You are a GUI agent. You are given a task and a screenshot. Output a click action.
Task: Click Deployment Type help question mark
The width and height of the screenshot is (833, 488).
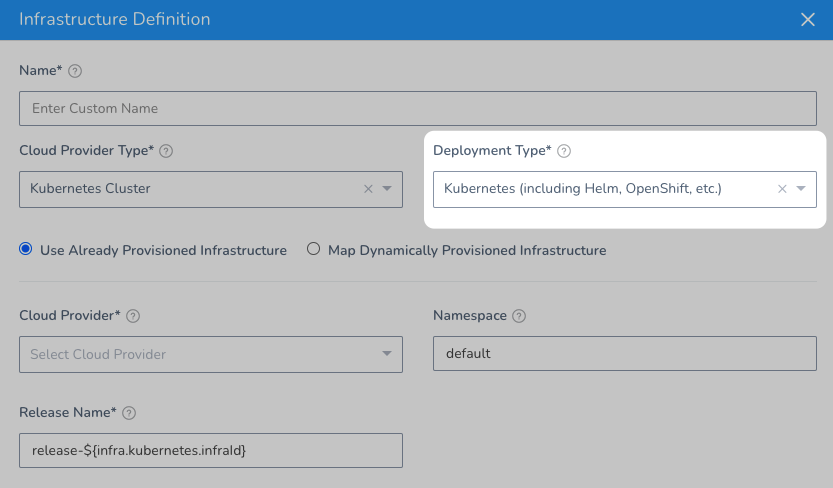(x=564, y=151)
